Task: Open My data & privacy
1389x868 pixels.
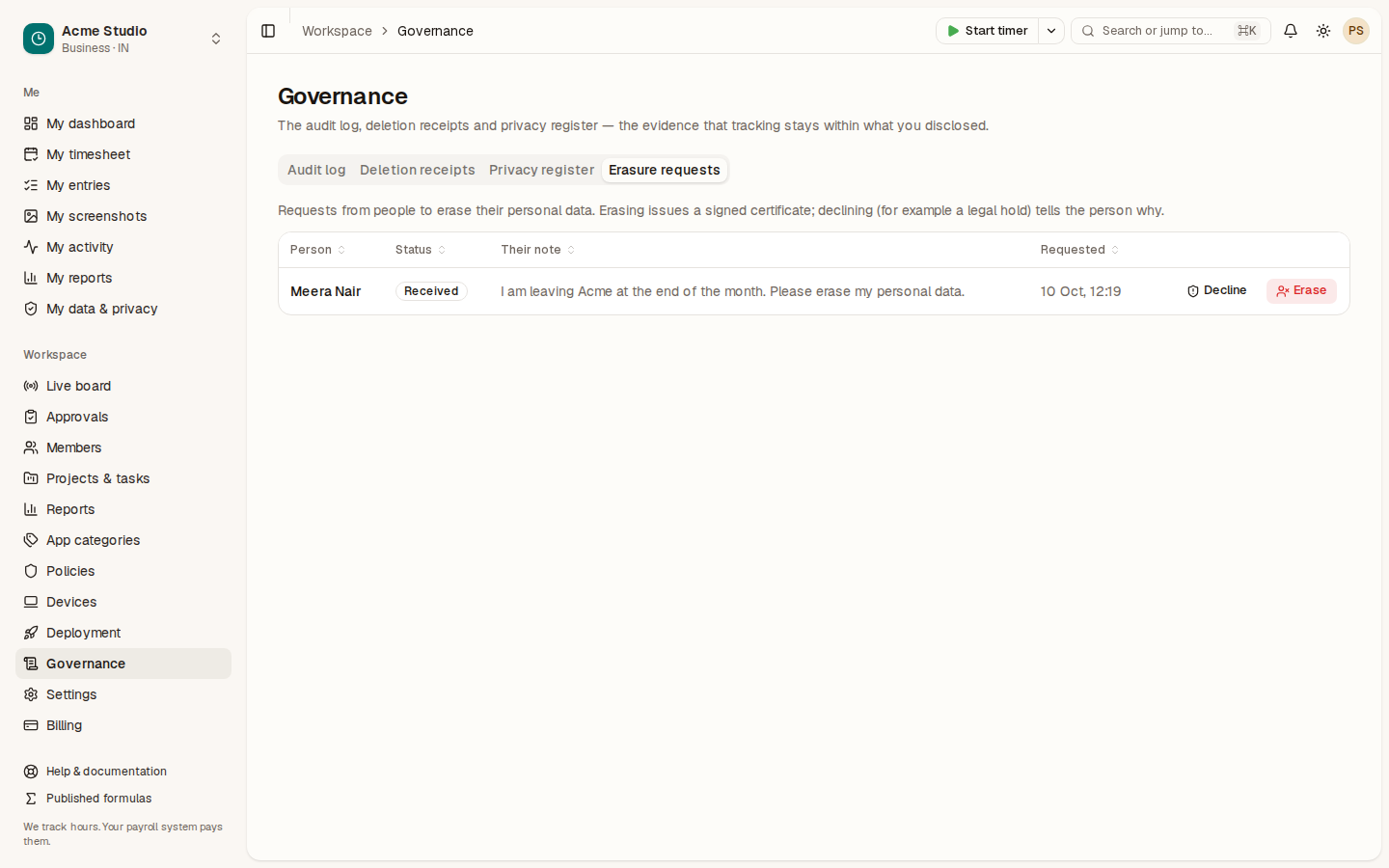Action: coord(123,309)
